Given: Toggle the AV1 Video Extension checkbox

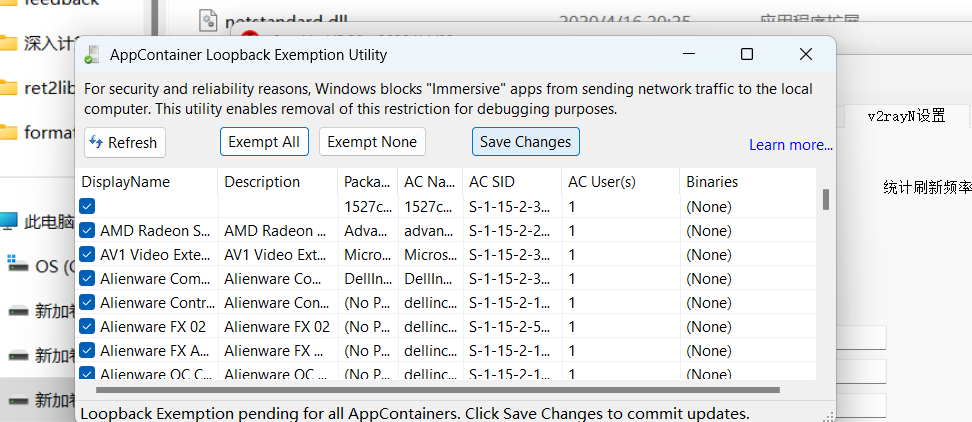Looking at the screenshot, I should tap(87, 255).
